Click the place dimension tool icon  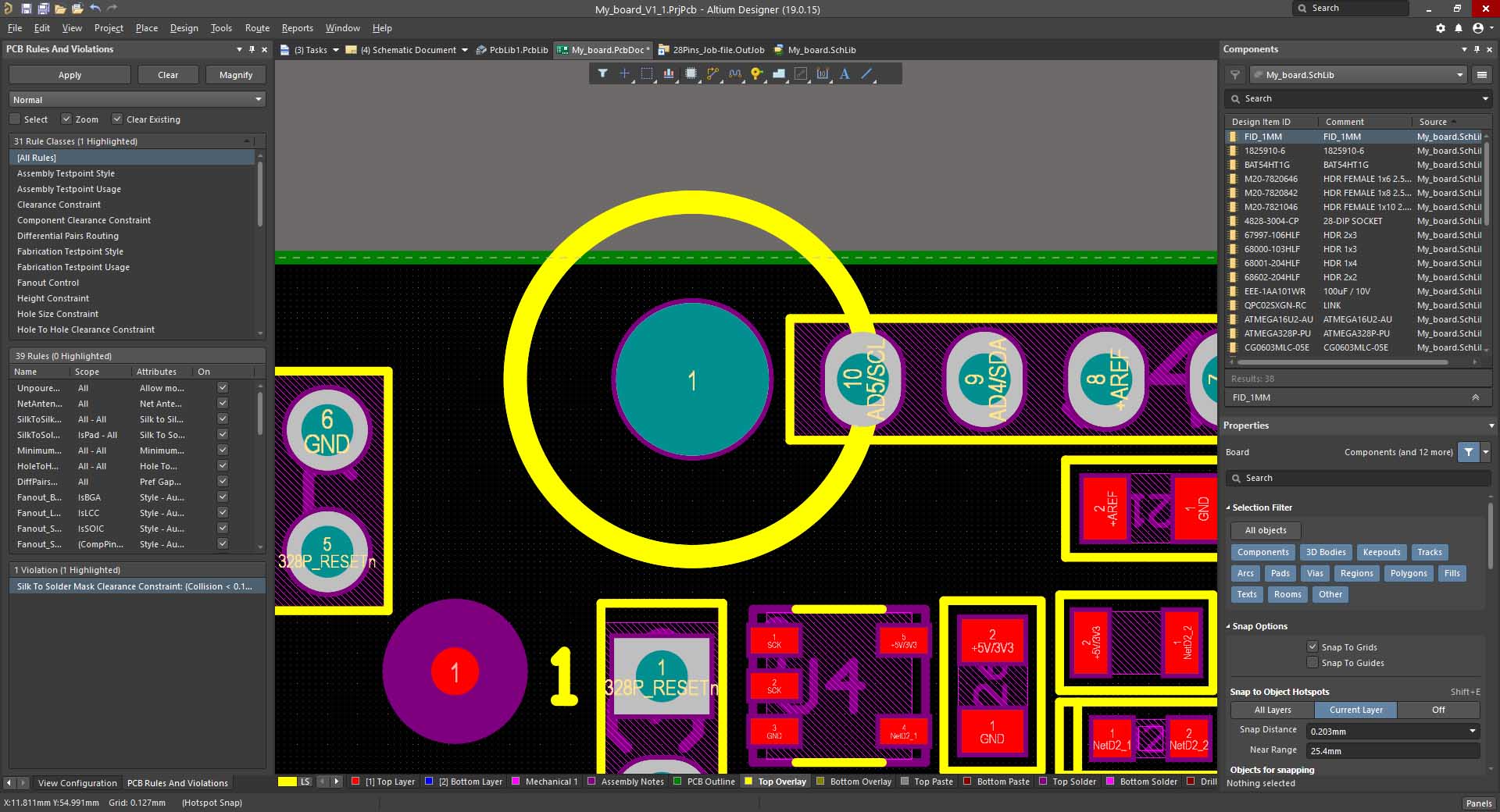coord(823,73)
